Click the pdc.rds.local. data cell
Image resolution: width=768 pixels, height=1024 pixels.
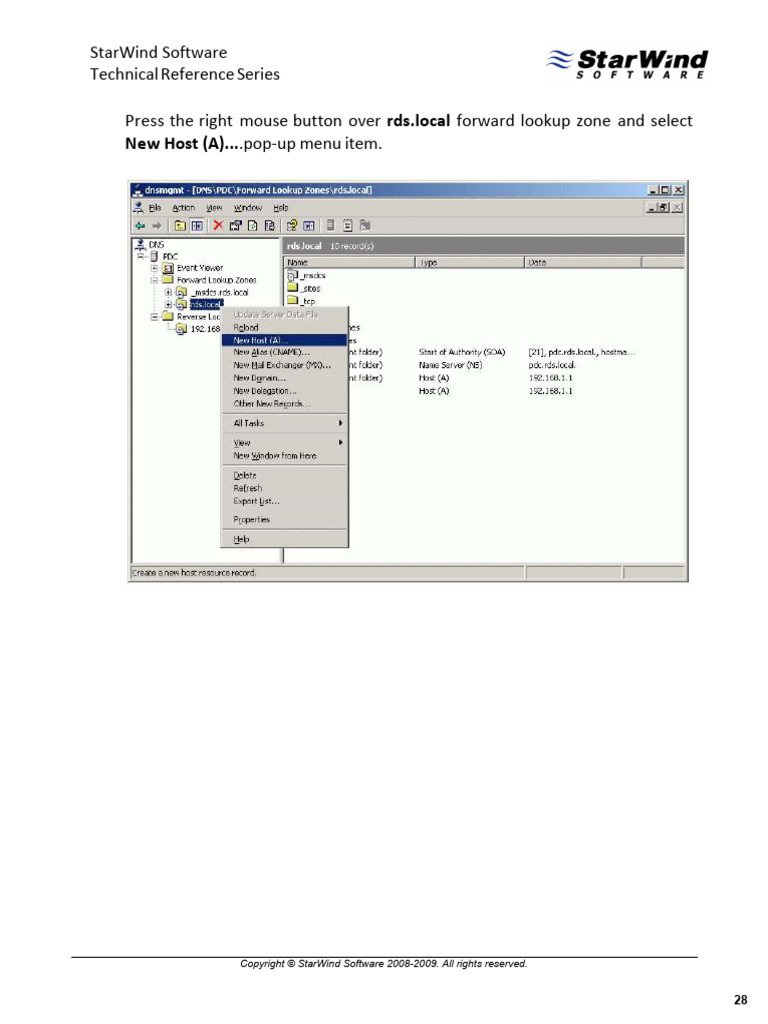pos(552,365)
